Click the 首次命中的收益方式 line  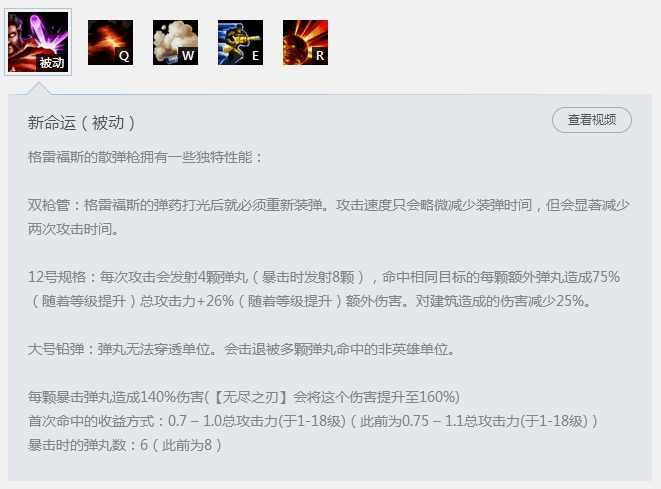tap(313, 421)
